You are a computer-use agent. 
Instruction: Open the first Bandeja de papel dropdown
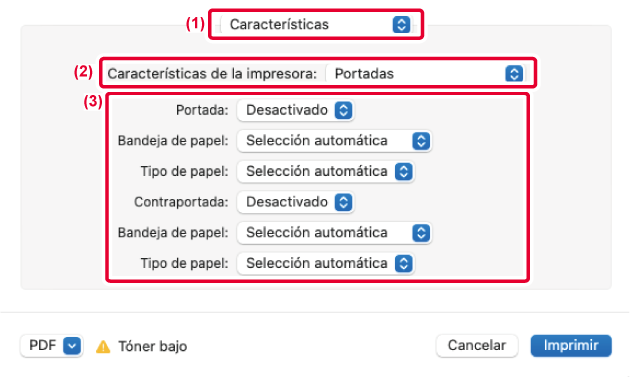coord(334,141)
